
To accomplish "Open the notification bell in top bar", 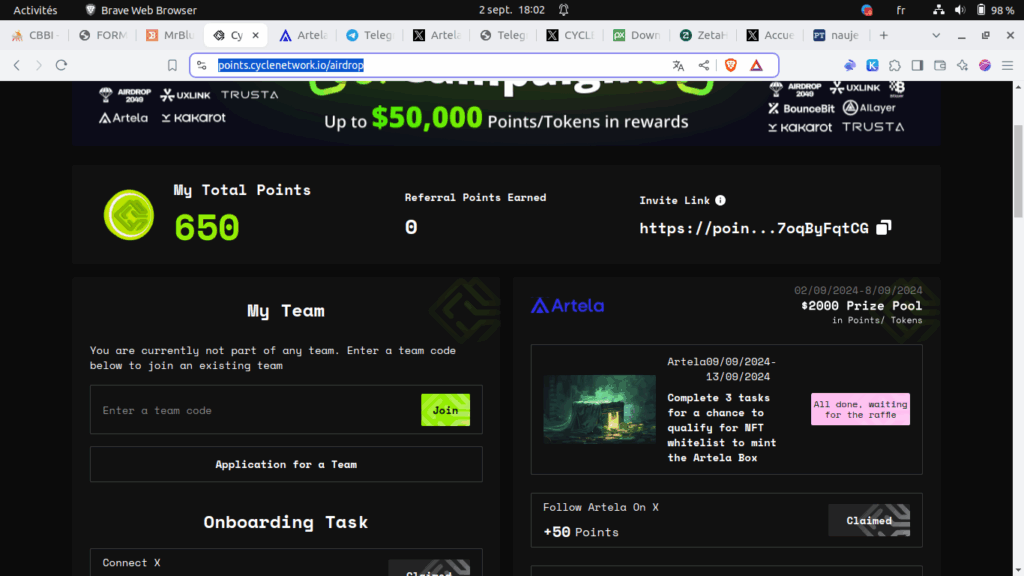I will pyautogui.click(x=564, y=10).
